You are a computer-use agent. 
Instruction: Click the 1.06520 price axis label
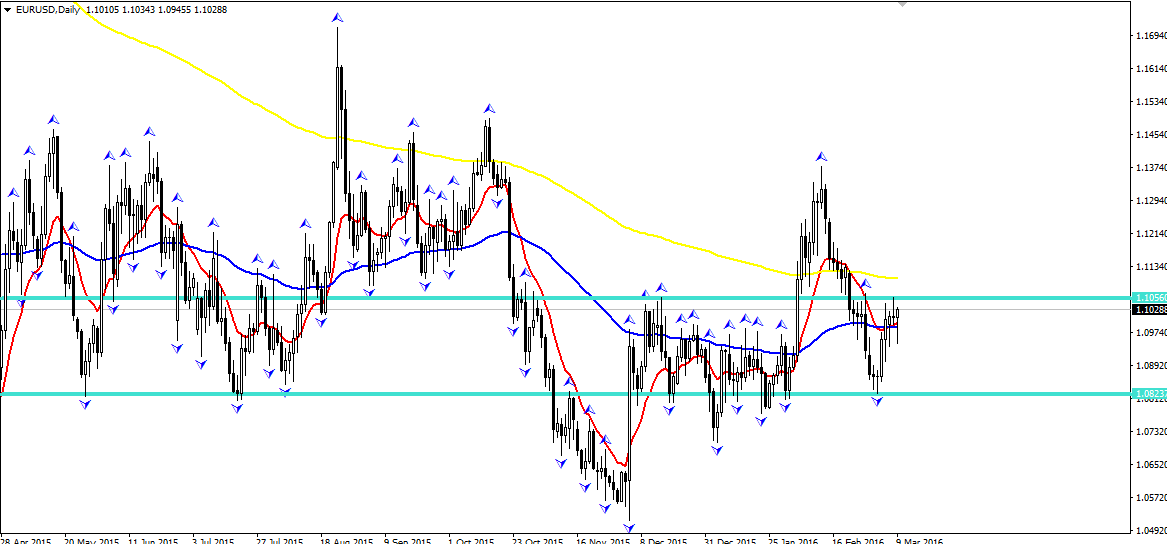[x=1151, y=464]
